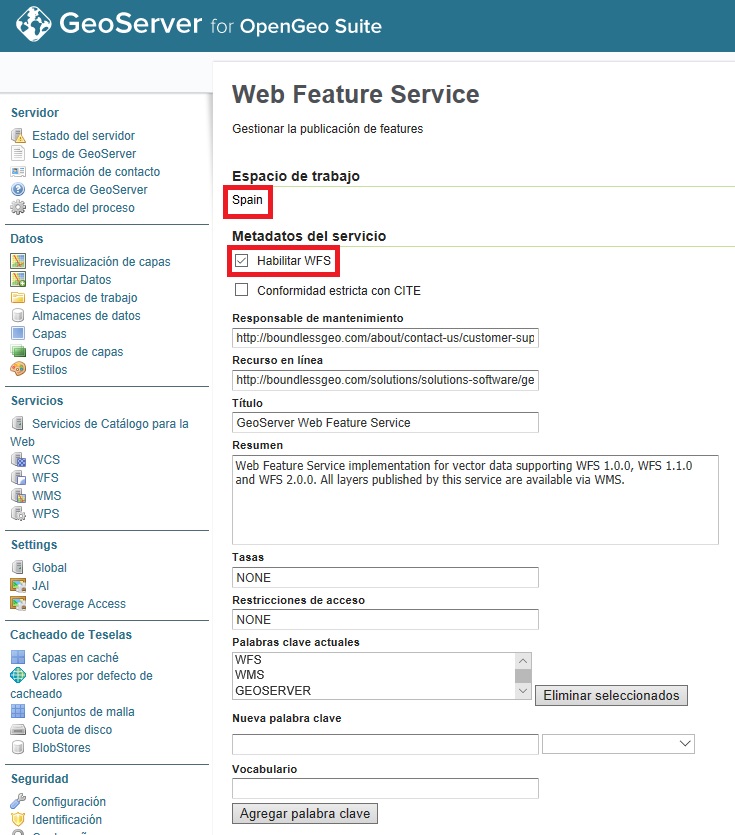Click the WFS service icon in sidebar
735x835 pixels.
pos(18,478)
